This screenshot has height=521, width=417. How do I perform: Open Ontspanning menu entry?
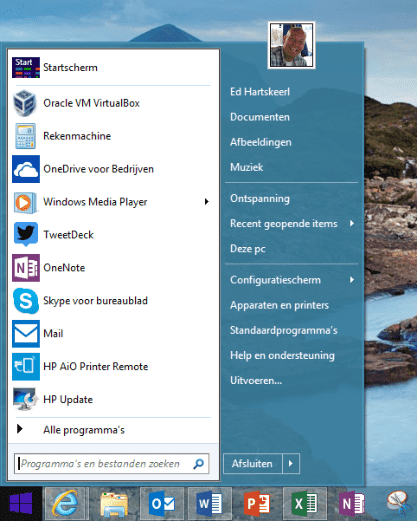(260, 199)
